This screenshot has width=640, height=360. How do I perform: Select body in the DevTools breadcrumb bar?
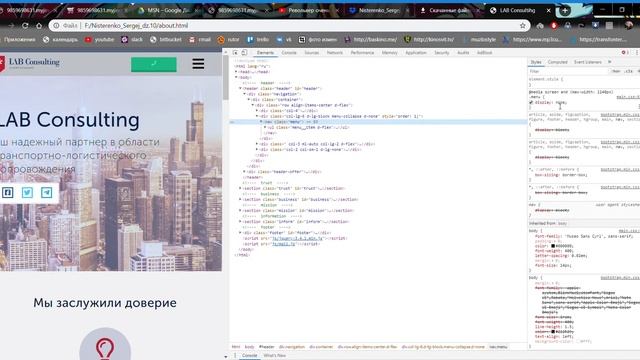click(249, 347)
